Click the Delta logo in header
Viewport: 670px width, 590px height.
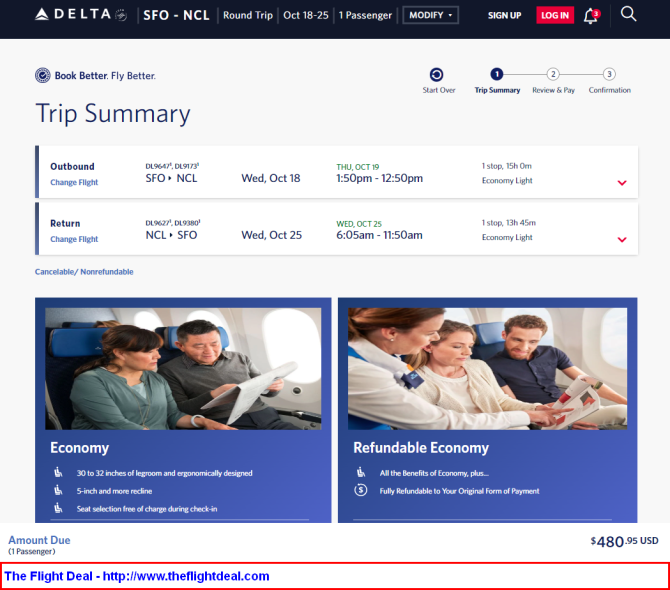click(x=81, y=15)
